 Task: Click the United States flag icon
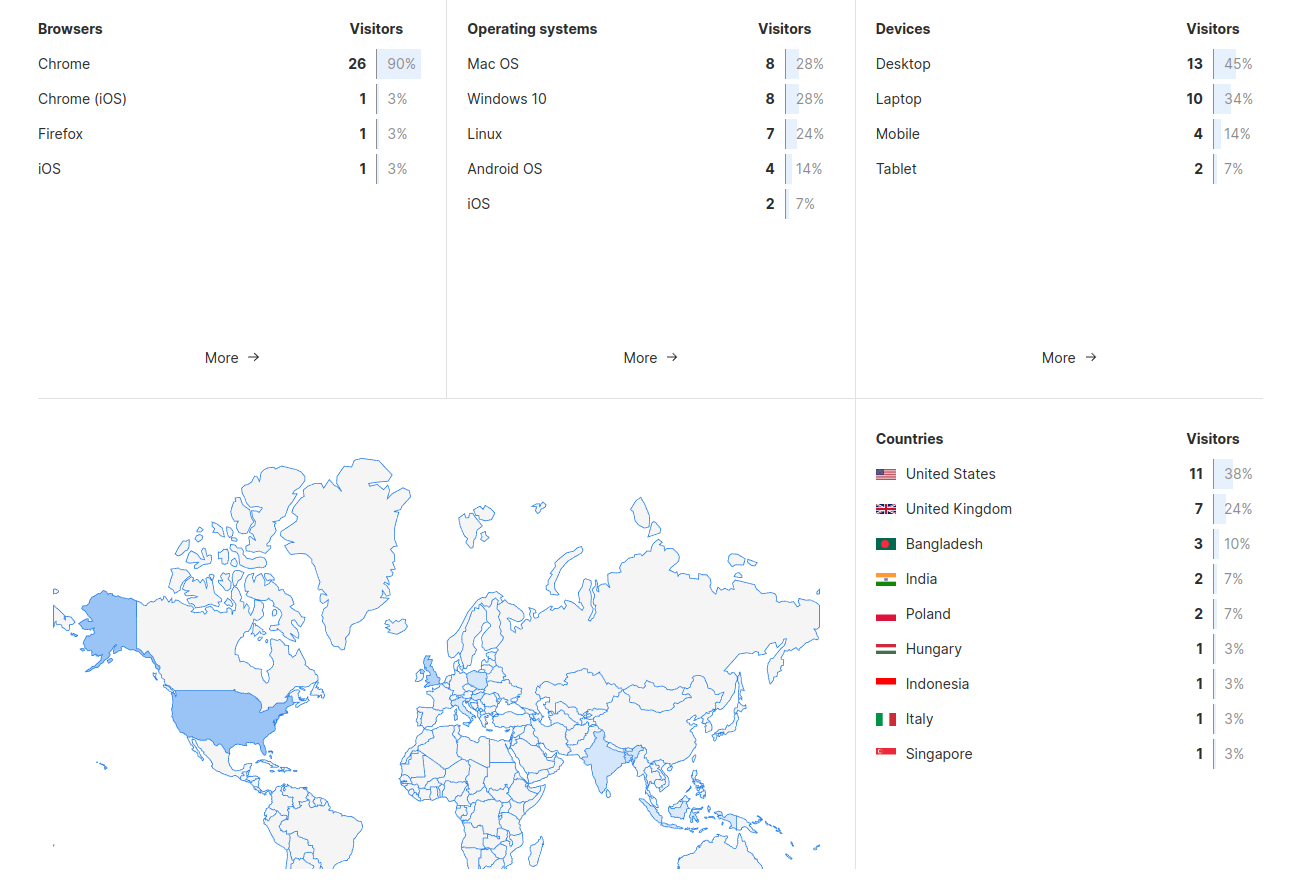886,474
